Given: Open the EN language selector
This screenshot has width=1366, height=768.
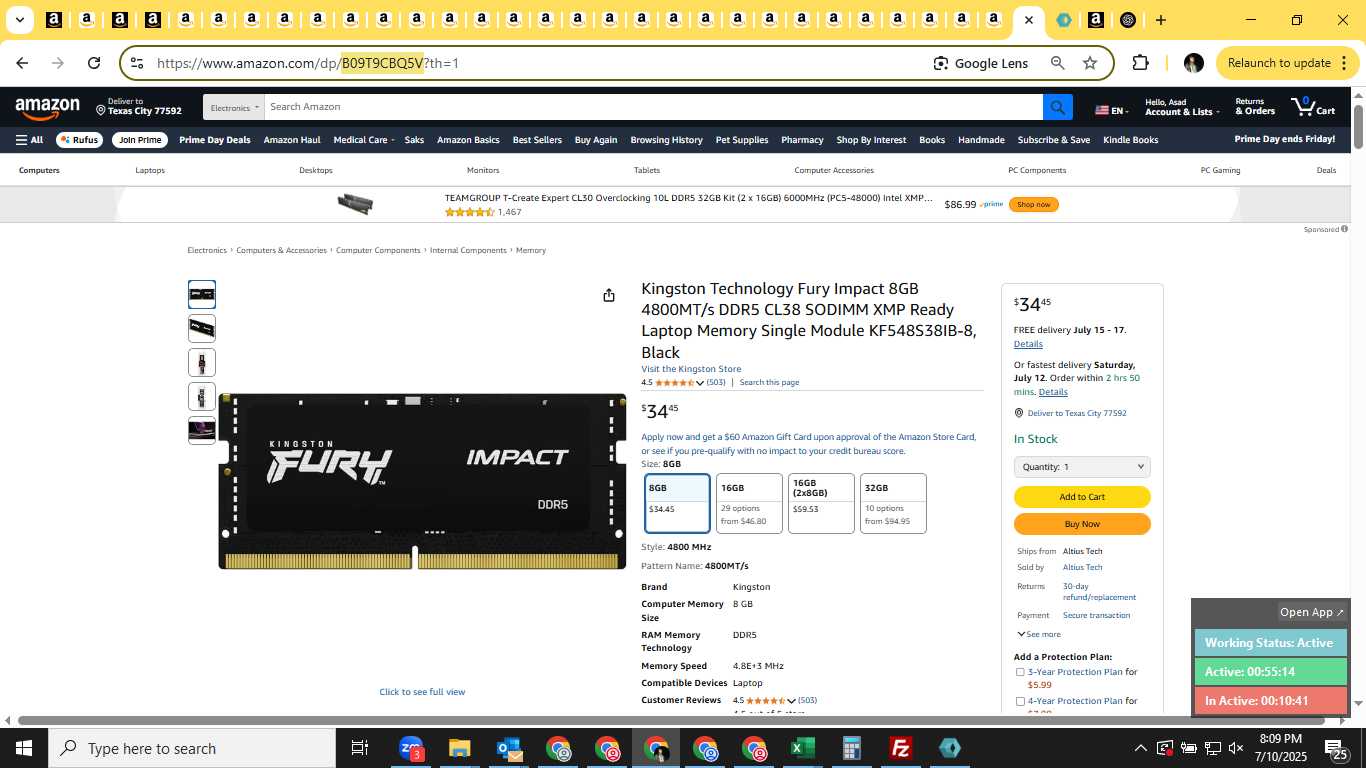Looking at the screenshot, I should (x=1111, y=110).
